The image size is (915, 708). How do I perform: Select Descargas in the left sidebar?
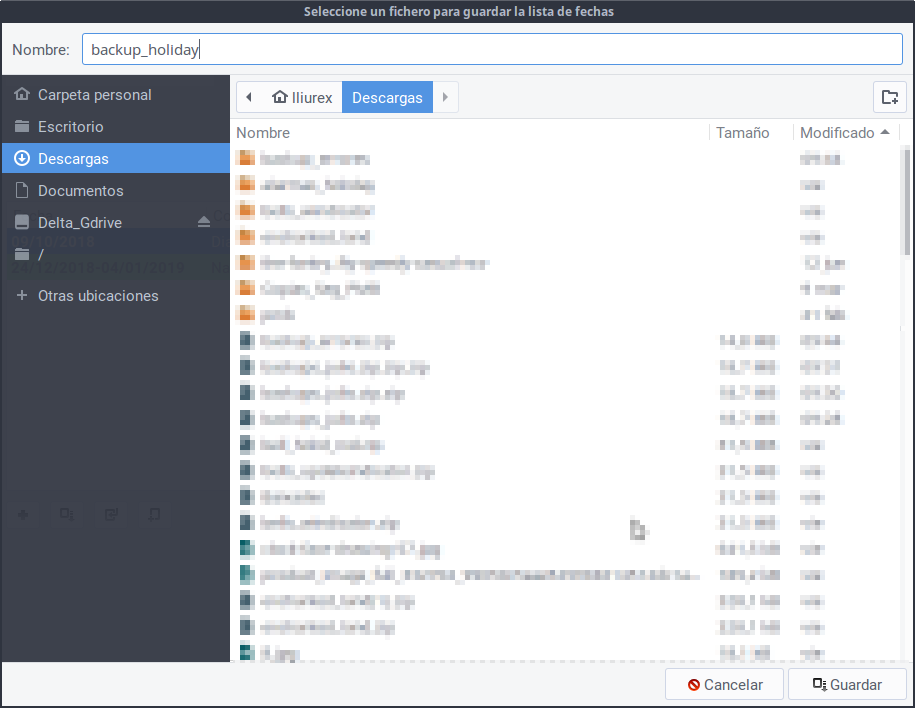73,159
